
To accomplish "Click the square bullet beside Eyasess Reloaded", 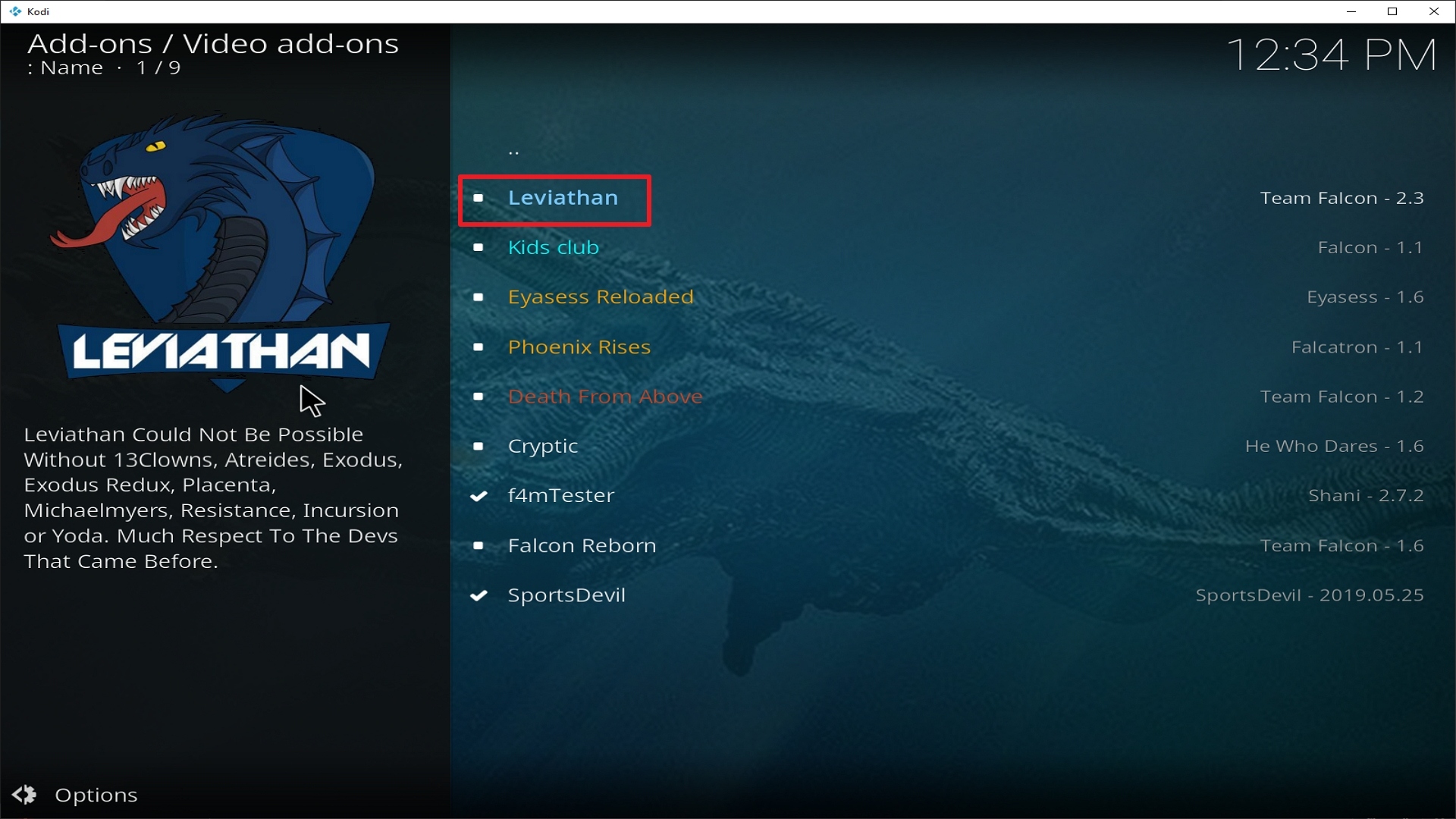I will tap(479, 297).
